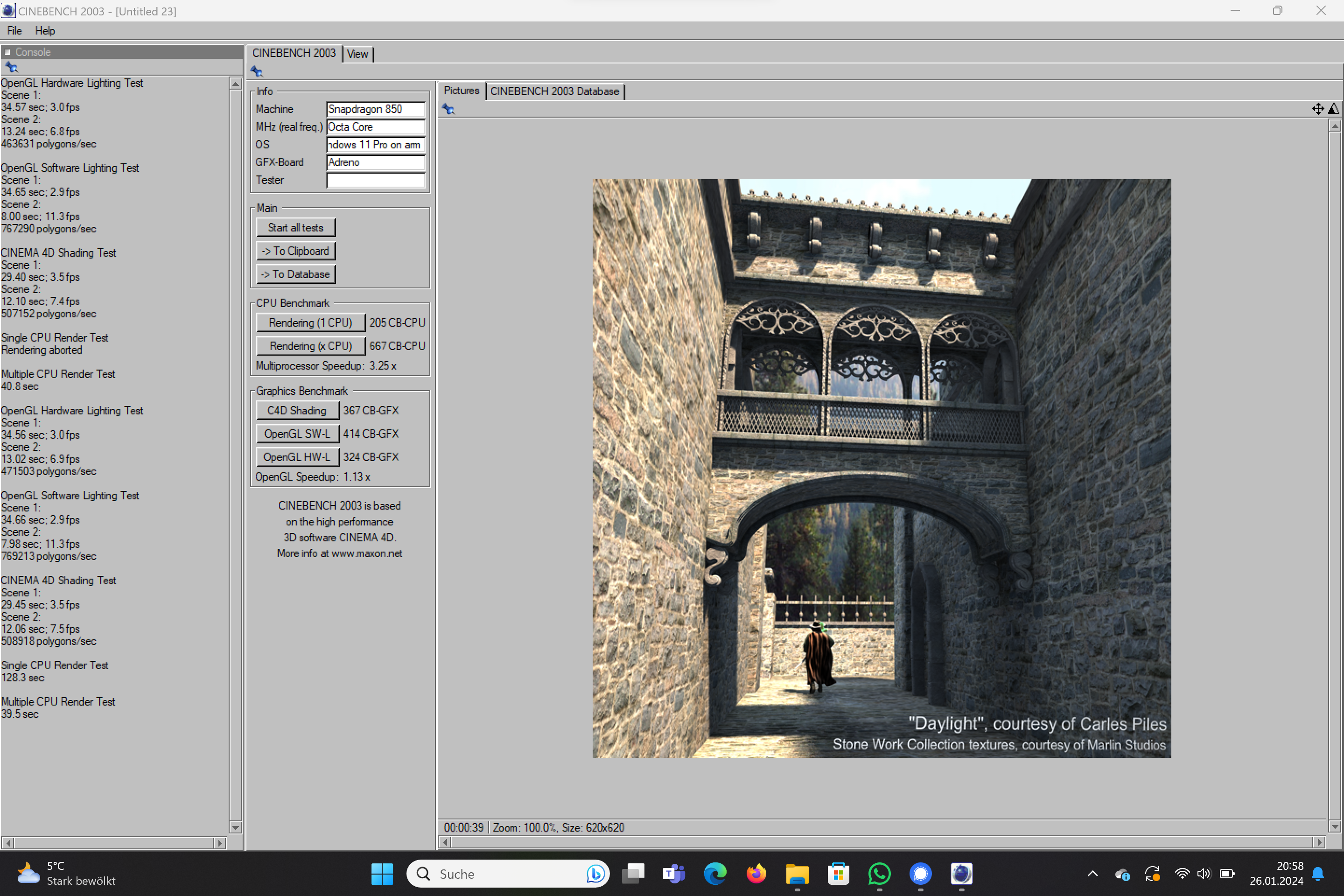
Task: Open the Firefox icon on taskbar
Action: click(756, 874)
